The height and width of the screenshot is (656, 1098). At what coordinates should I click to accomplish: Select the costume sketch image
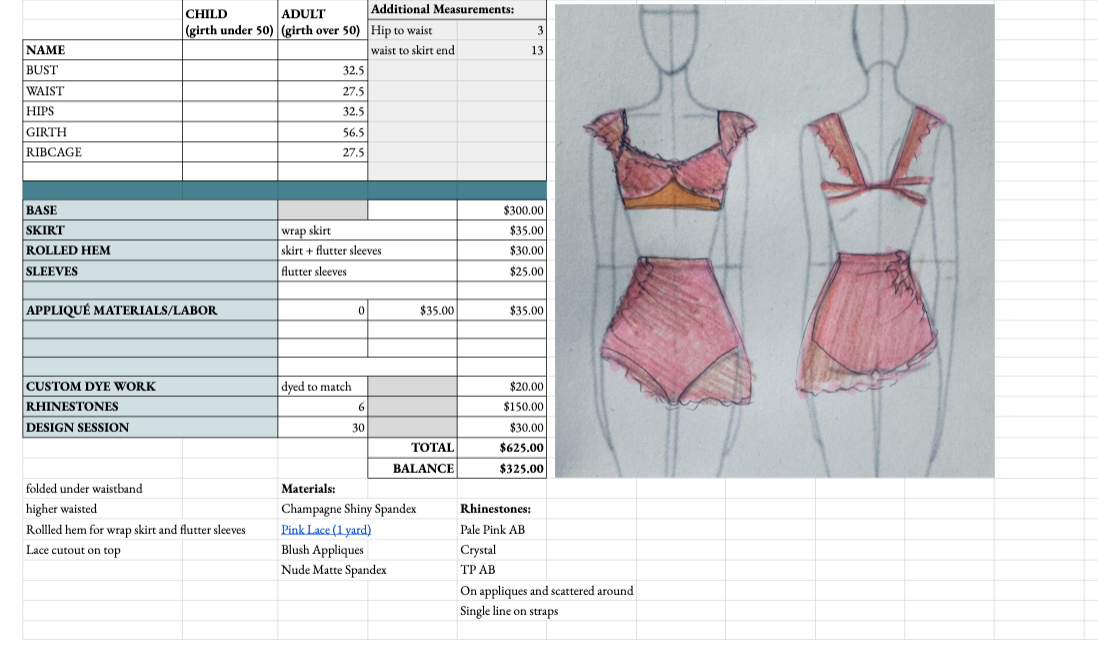tap(774, 241)
